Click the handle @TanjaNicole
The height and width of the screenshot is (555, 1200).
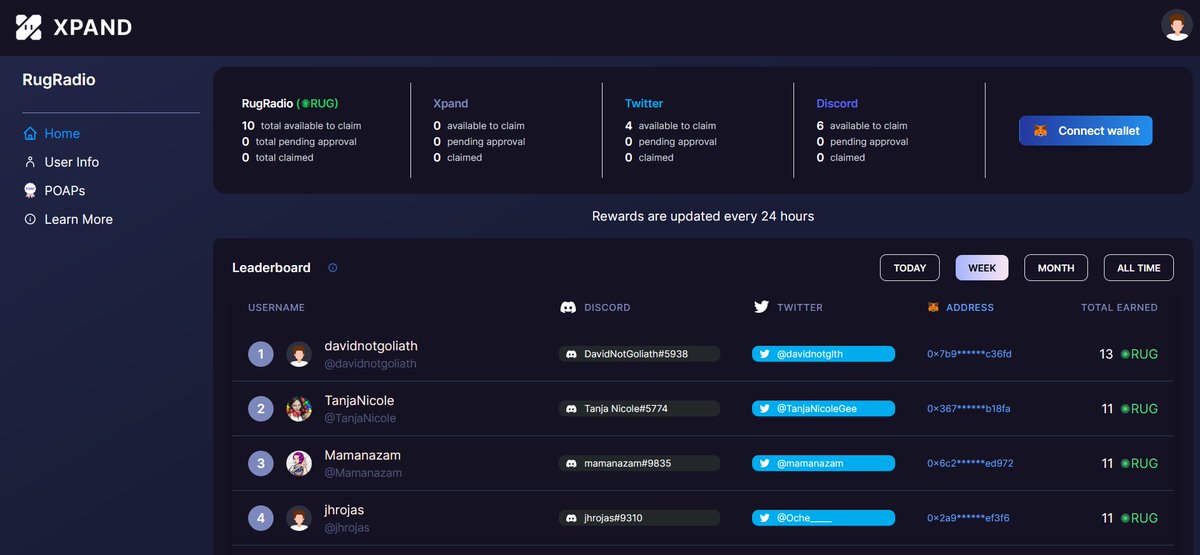360,418
